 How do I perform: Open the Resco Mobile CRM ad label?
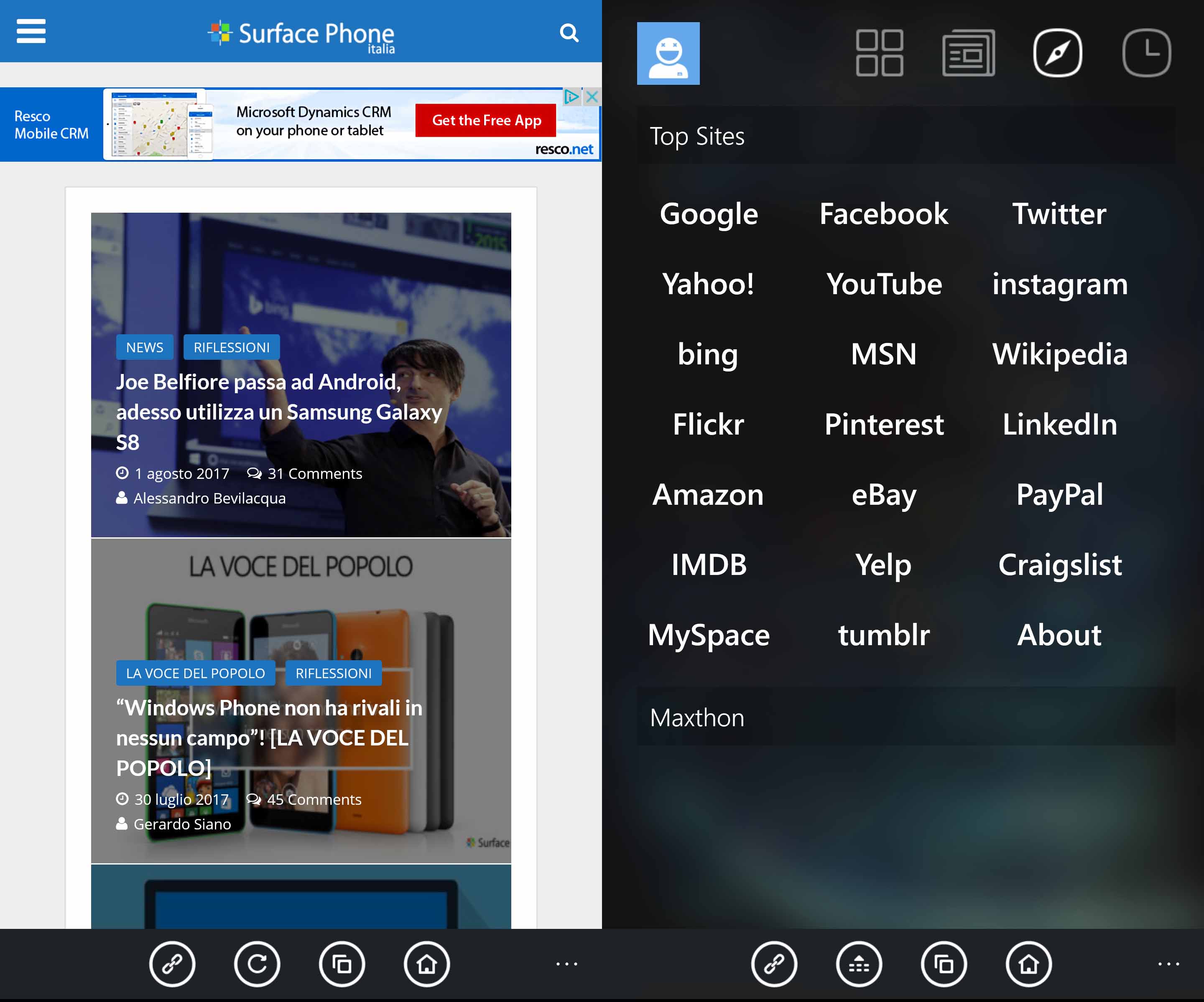tap(51, 125)
